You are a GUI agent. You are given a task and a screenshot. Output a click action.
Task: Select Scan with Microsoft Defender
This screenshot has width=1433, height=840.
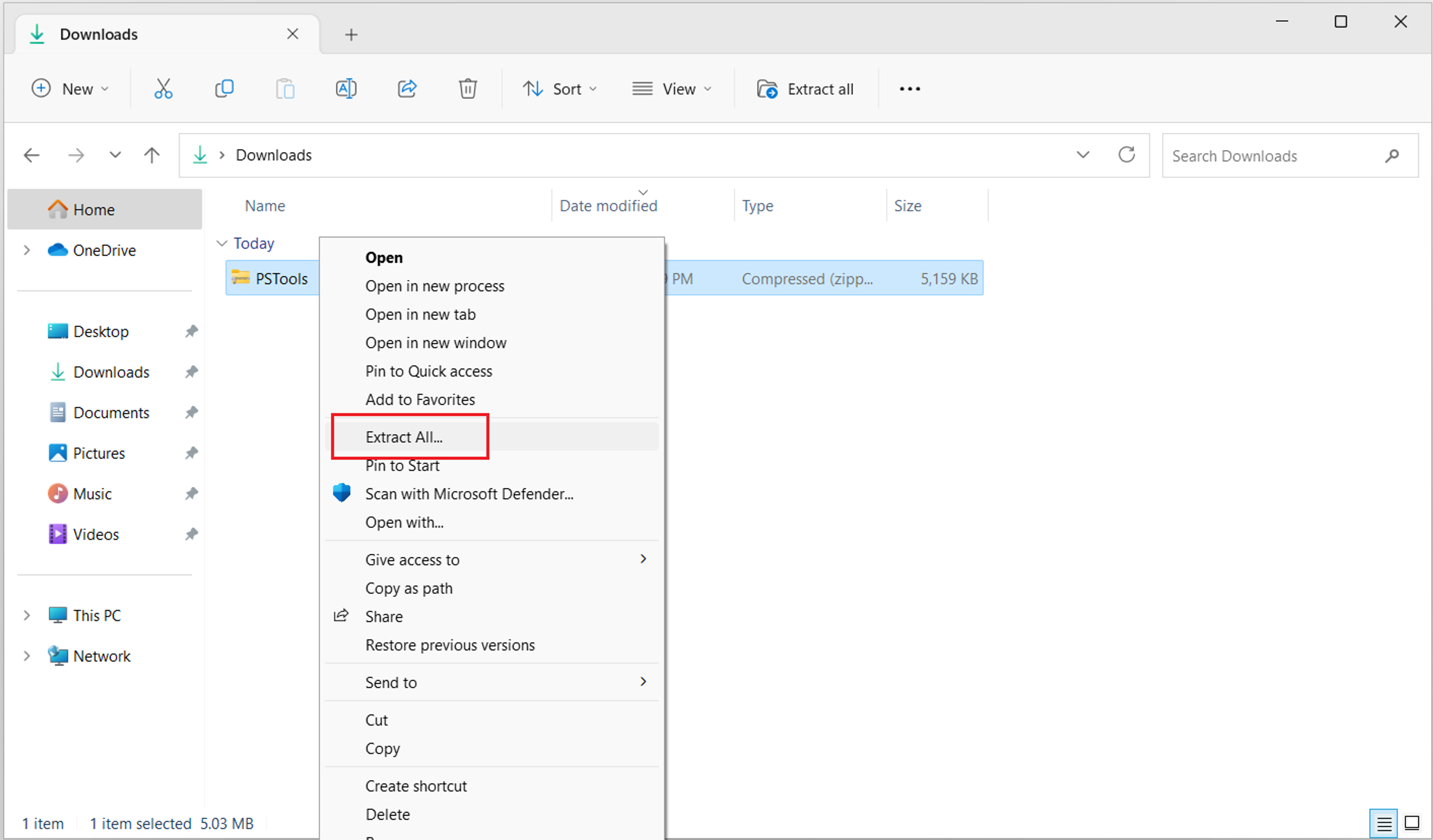click(493, 494)
